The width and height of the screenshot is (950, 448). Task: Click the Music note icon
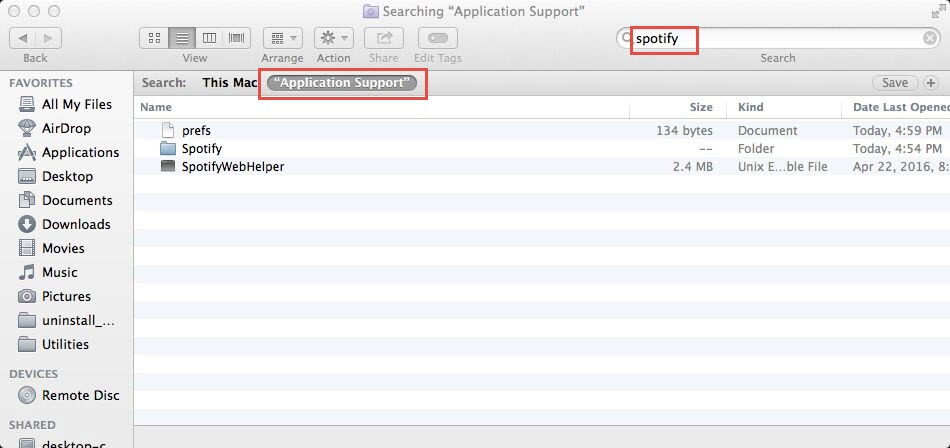[27, 272]
